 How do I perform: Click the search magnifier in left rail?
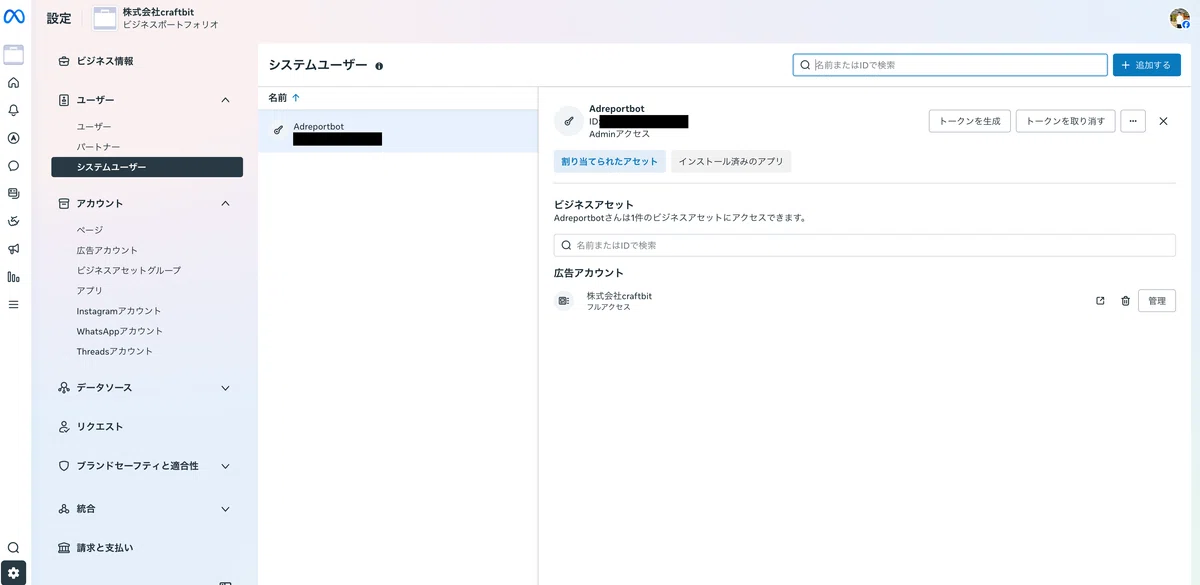tap(13, 547)
